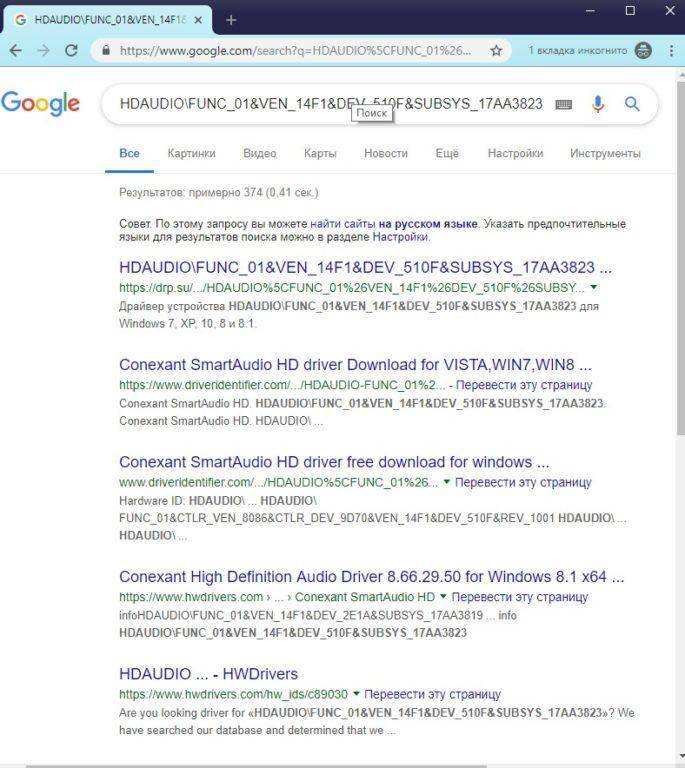Expand arrow beside hwdrivers.com/hw_ids URL

355,694
